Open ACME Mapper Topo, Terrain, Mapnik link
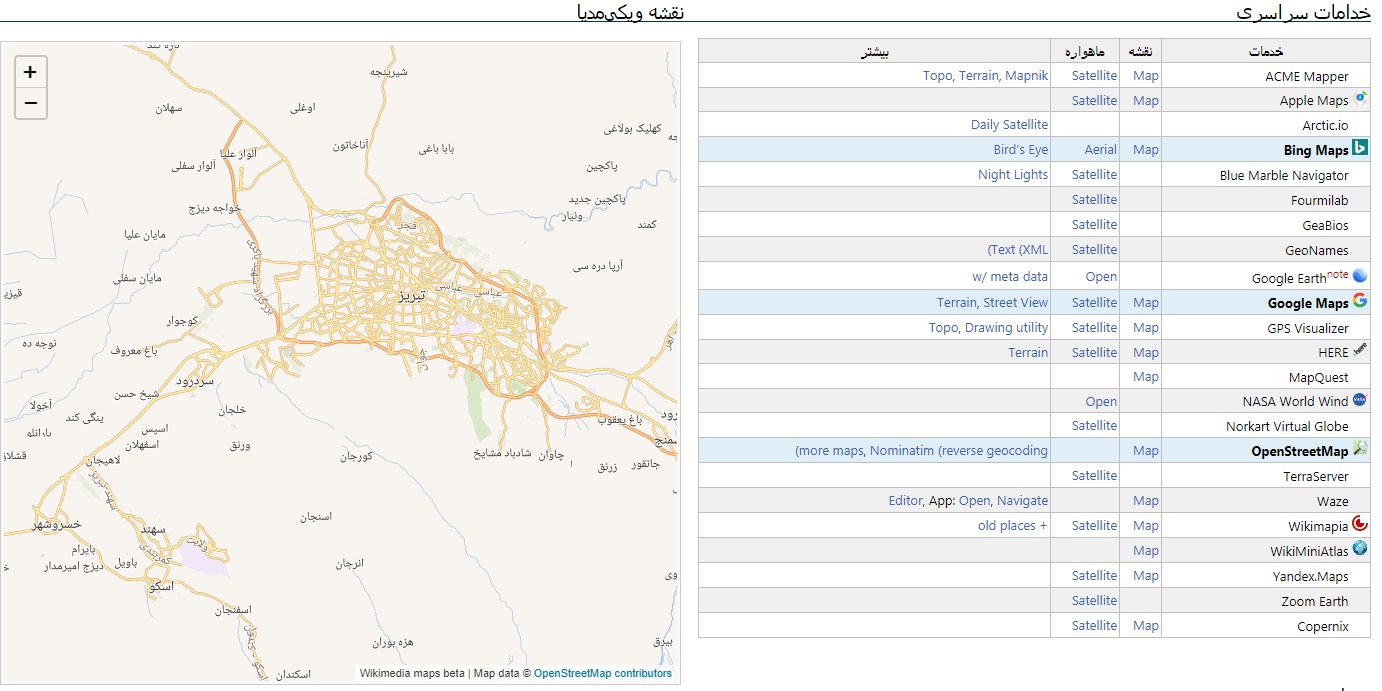 pos(985,76)
